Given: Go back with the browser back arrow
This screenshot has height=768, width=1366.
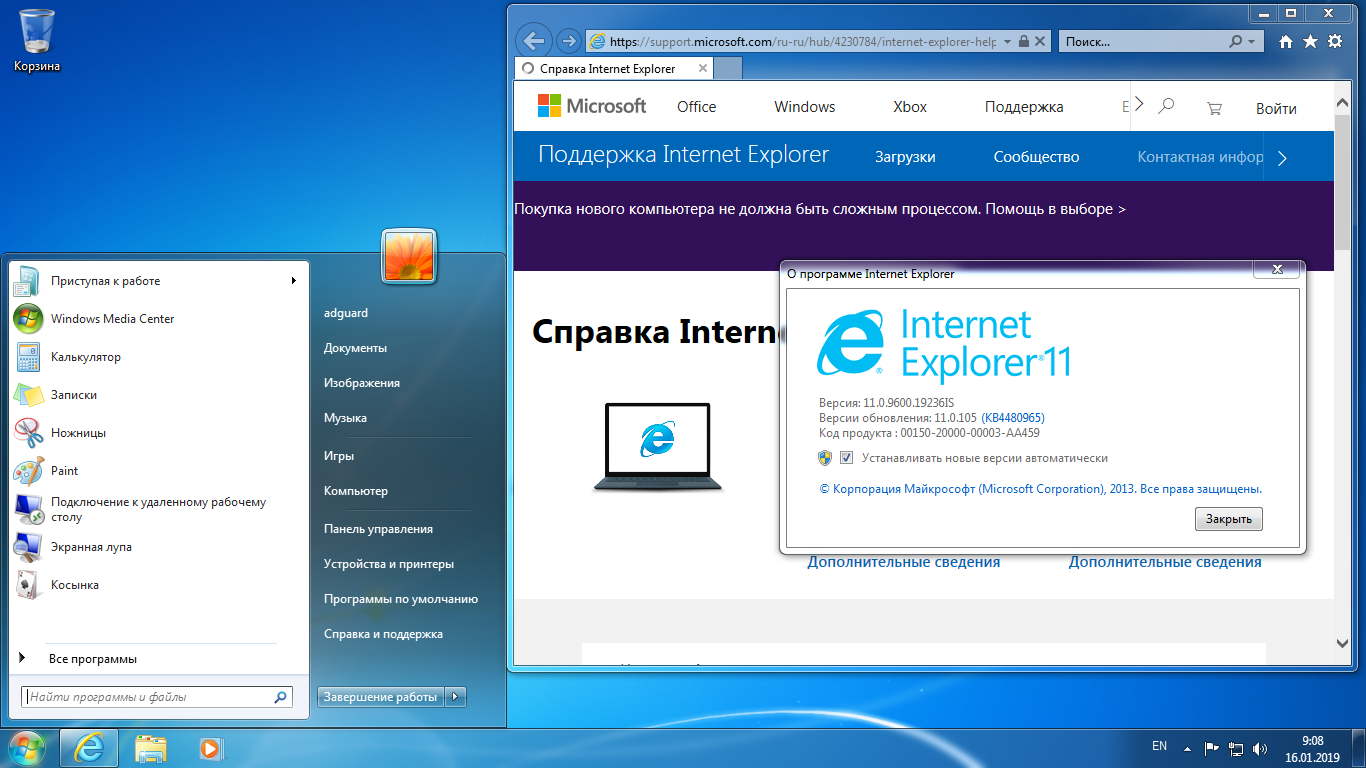Looking at the screenshot, I should coord(534,41).
